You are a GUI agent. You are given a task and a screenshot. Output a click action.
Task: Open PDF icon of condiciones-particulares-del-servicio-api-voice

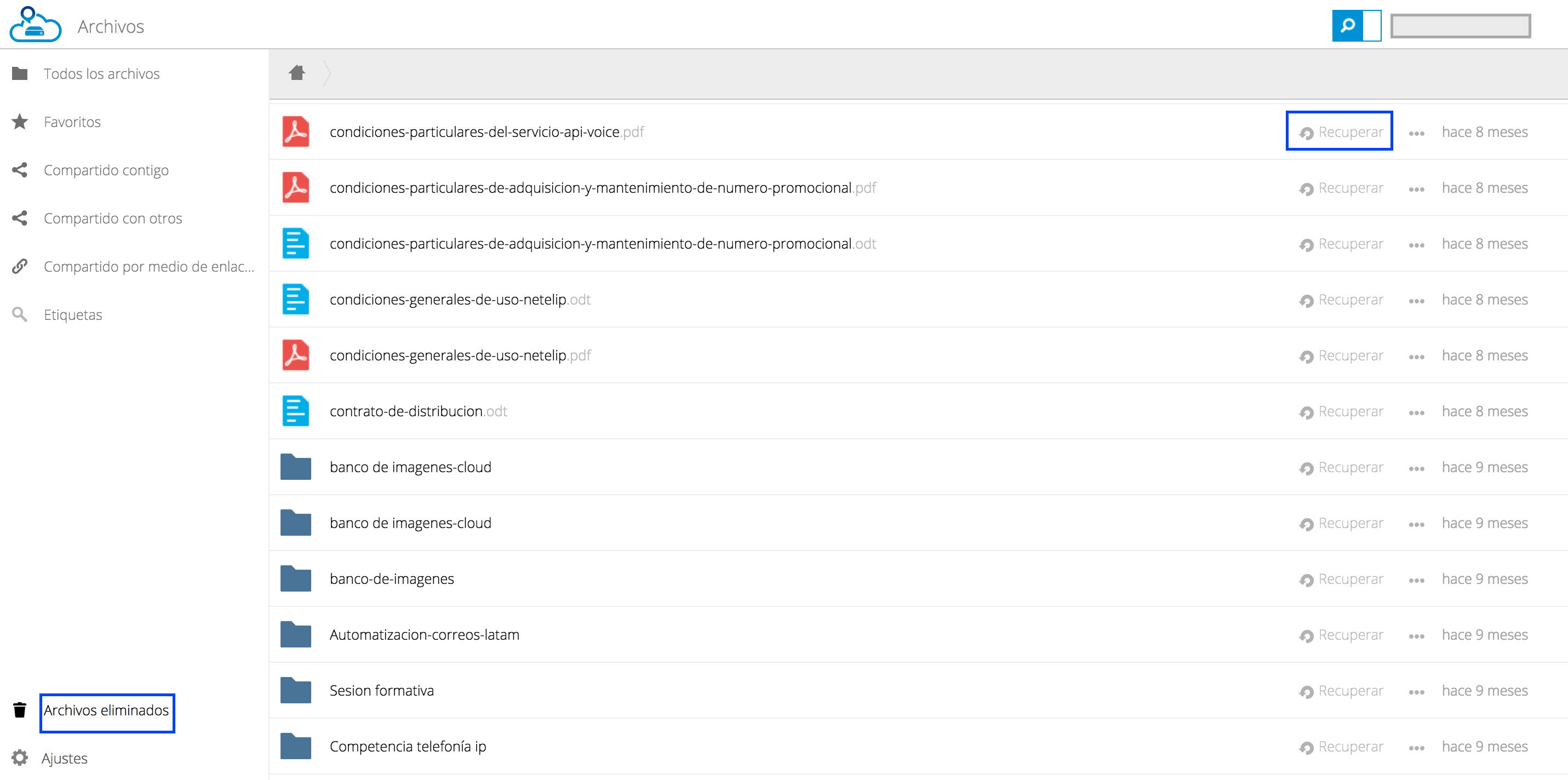[x=296, y=131]
